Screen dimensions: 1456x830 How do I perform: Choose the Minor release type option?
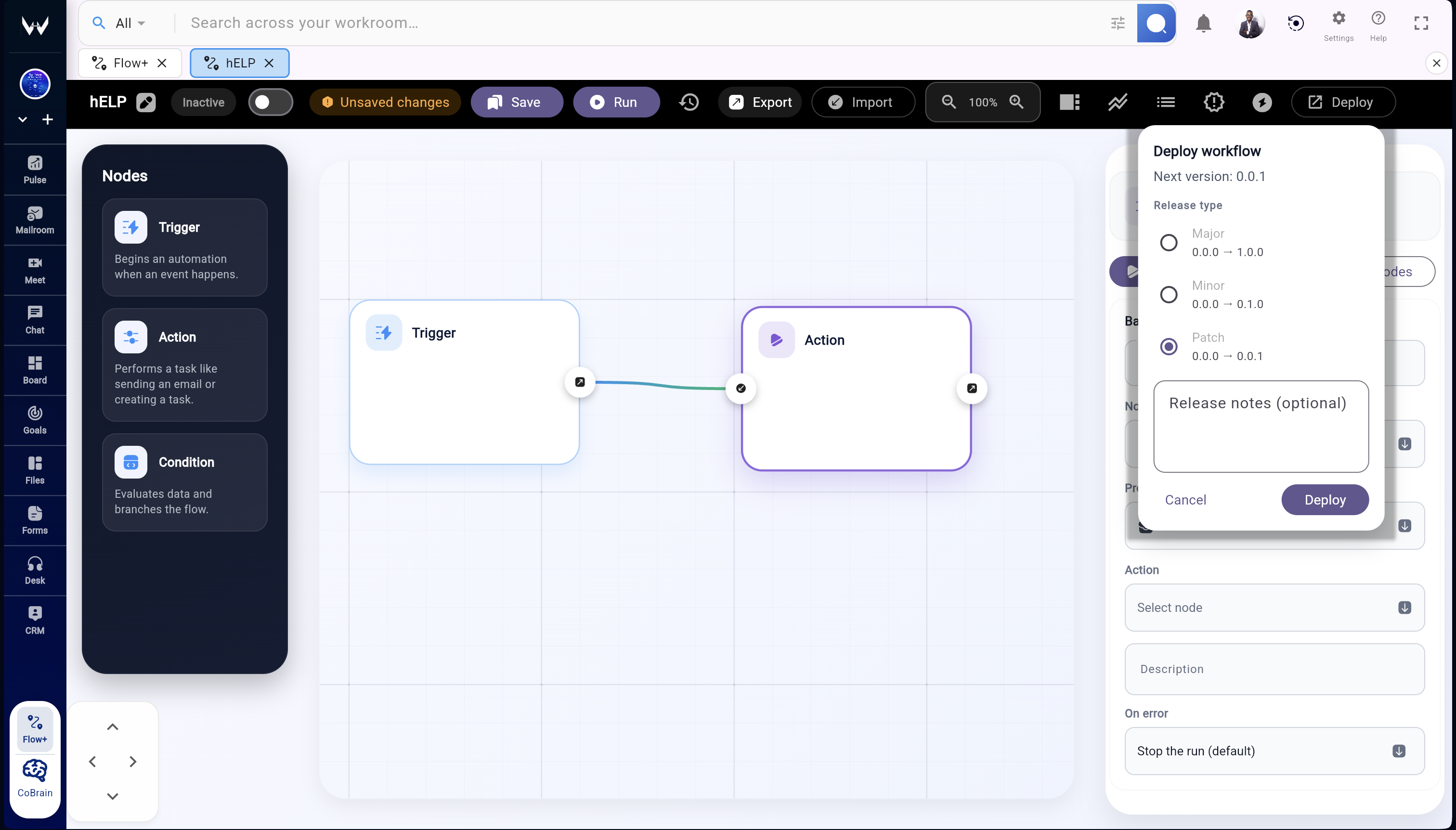pyautogui.click(x=1169, y=294)
